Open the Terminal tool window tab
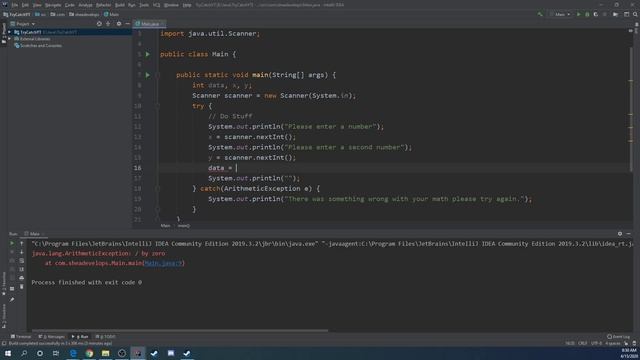 (21, 337)
